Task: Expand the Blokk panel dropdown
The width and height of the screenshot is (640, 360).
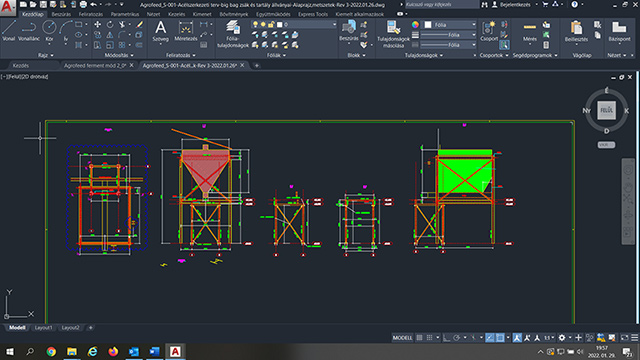Action: click(356, 55)
